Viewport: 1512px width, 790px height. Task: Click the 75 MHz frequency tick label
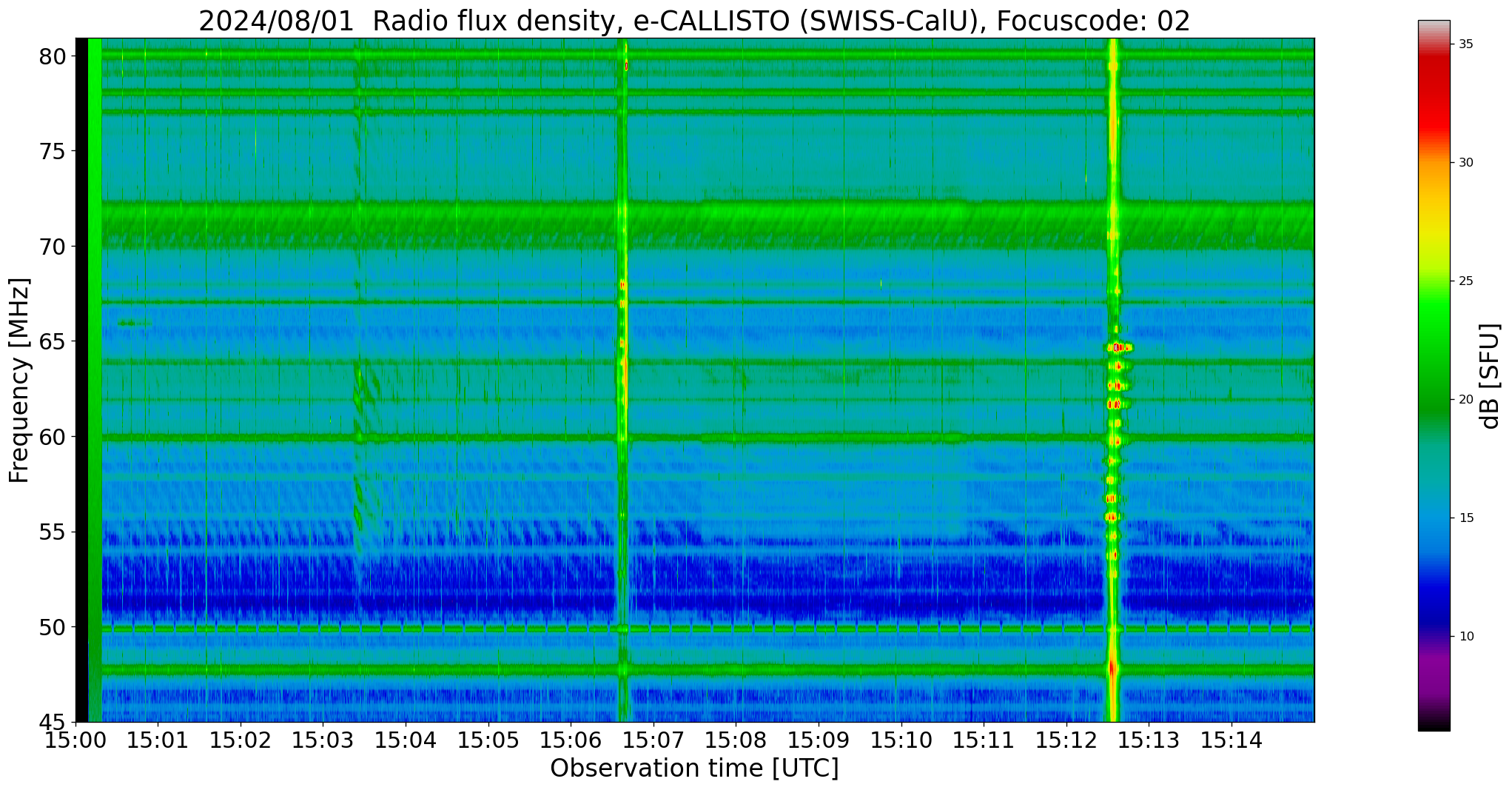[x=53, y=151]
